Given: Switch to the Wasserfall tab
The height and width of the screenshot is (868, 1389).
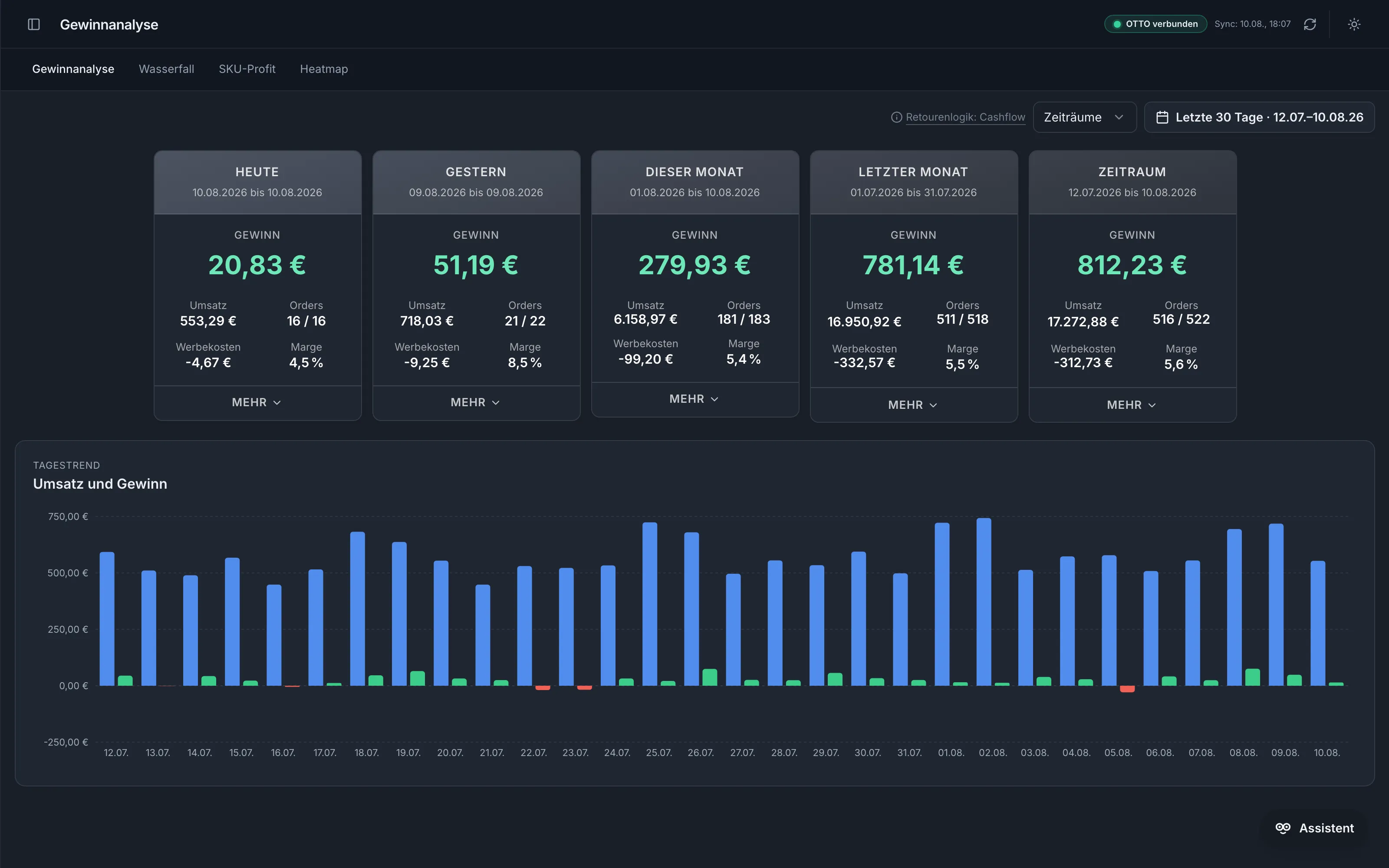Looking at the screenshot, I should click(166, 69).
